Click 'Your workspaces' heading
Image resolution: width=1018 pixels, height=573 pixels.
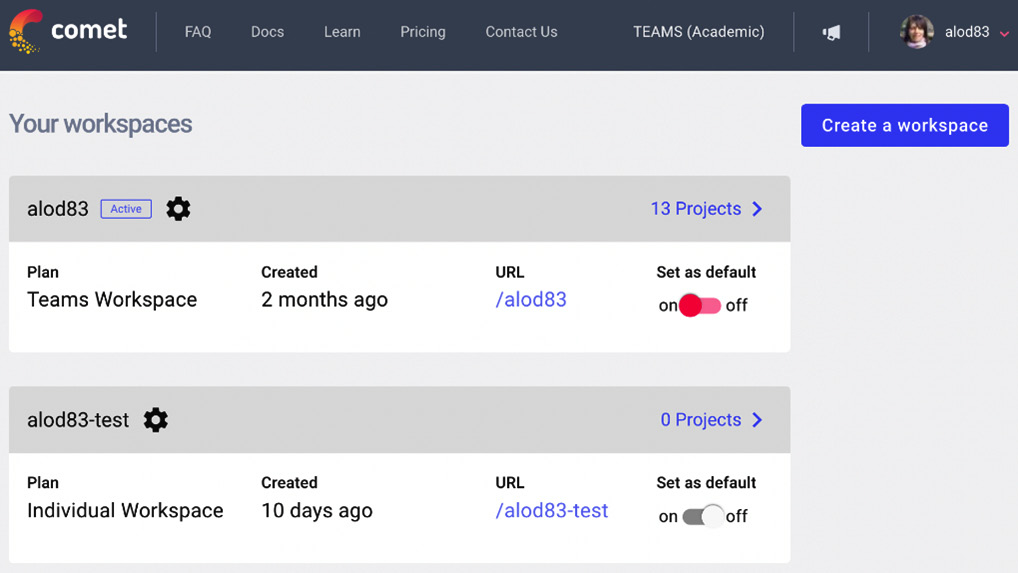(101, 124)
